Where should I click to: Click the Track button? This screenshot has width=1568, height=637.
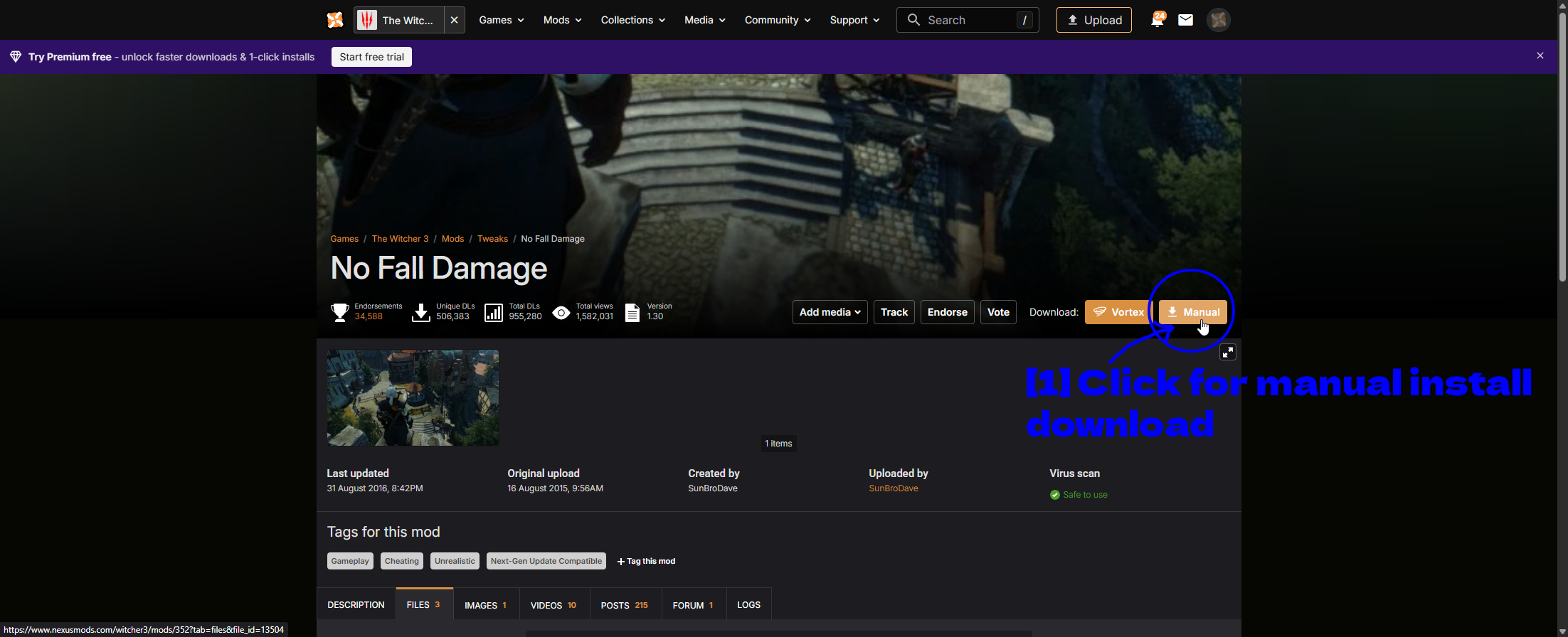coord(894,312)
